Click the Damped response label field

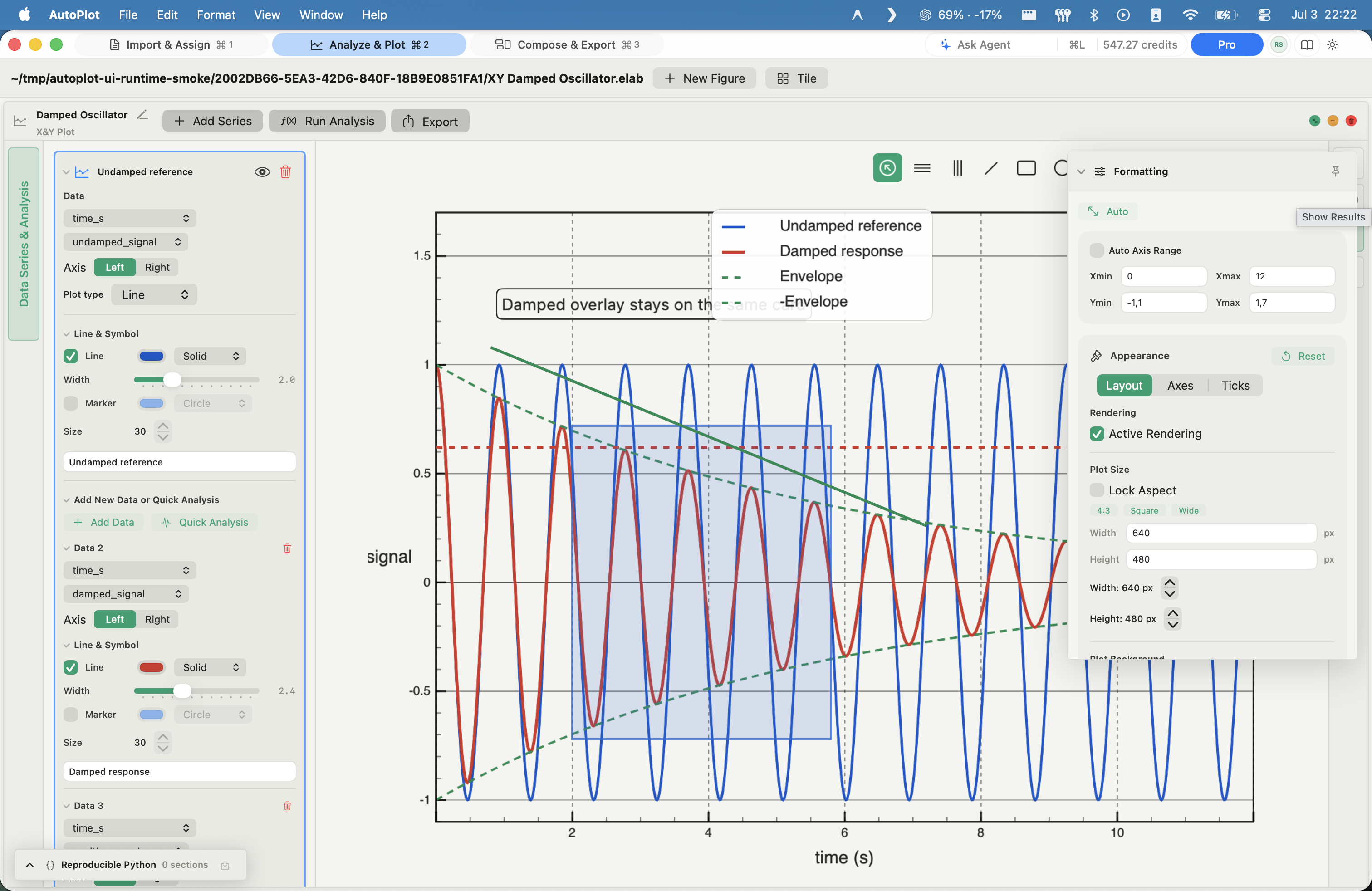click(179, 771)
